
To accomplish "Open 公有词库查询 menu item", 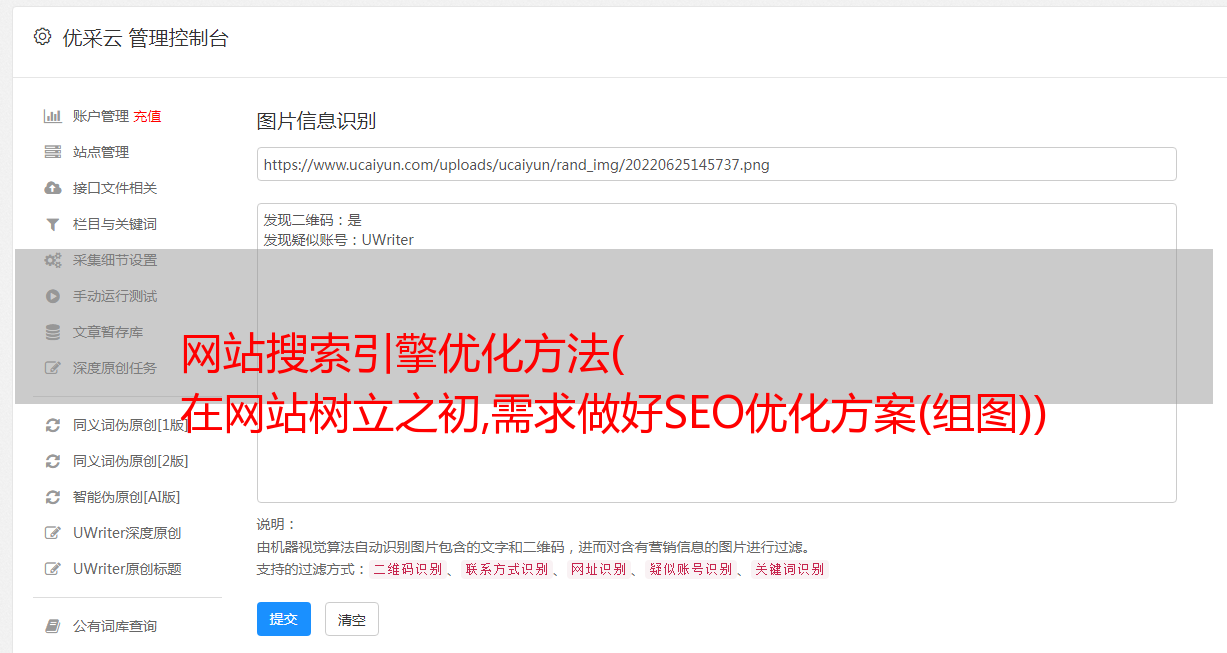I will click(115, 626).
